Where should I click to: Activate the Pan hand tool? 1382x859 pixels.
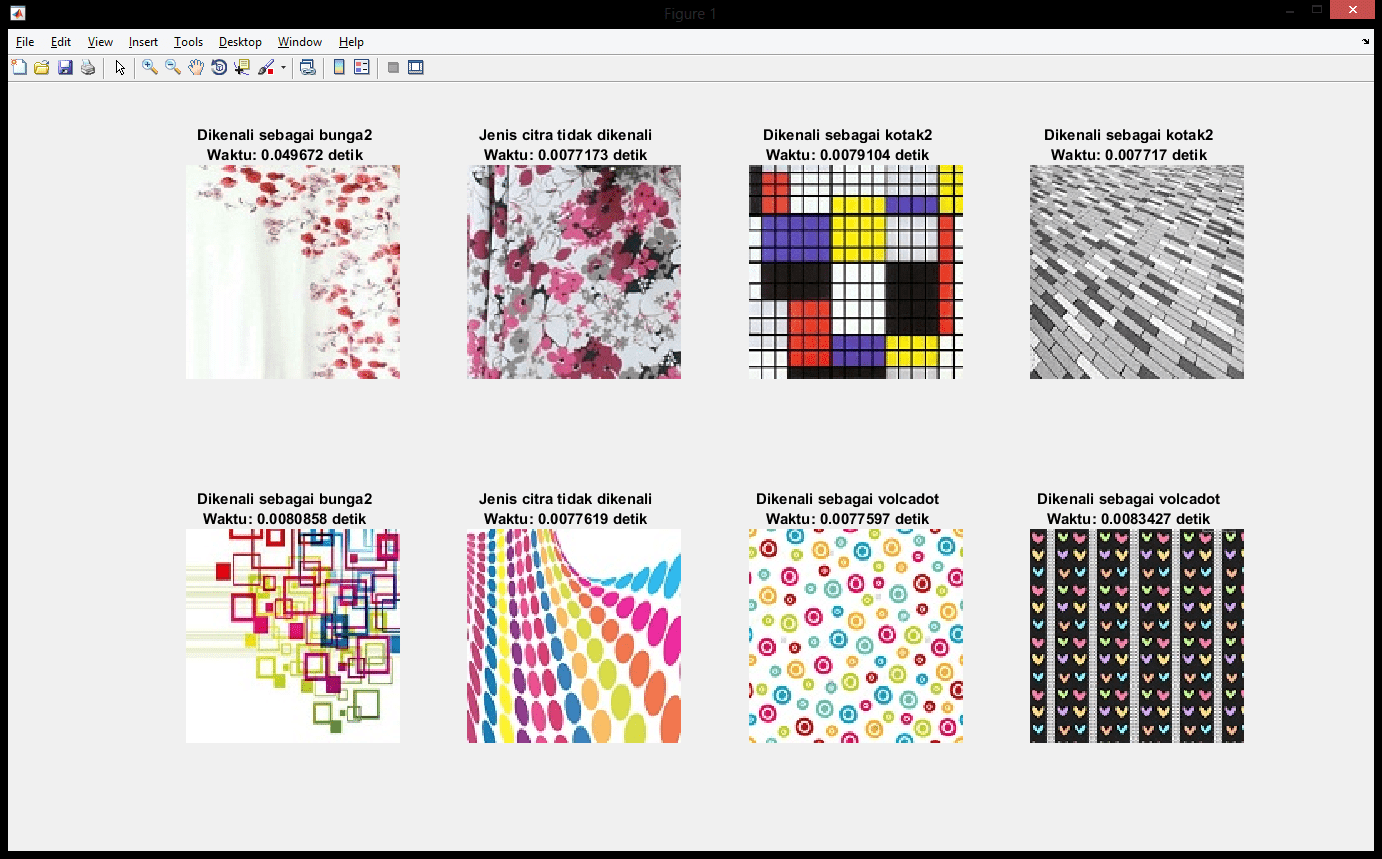point(196,68)
